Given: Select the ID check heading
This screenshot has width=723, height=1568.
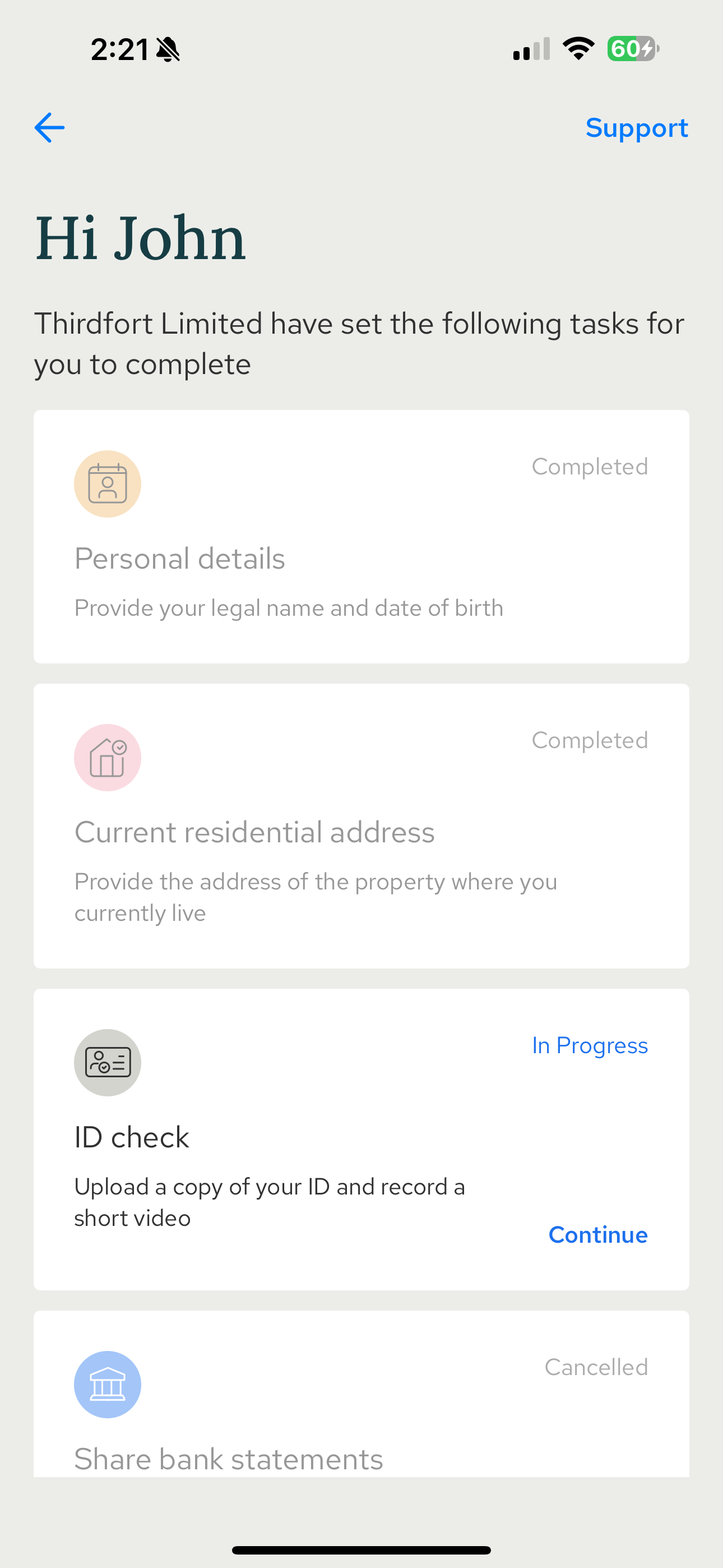Looking at the screenshot, I should [132, 1136].
